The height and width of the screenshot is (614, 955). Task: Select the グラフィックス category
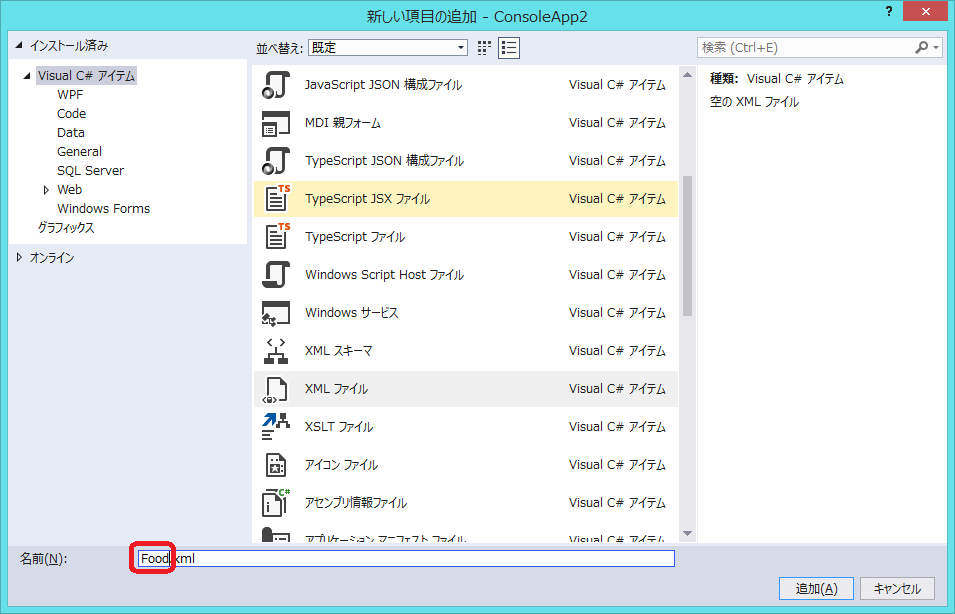point(66,228)
